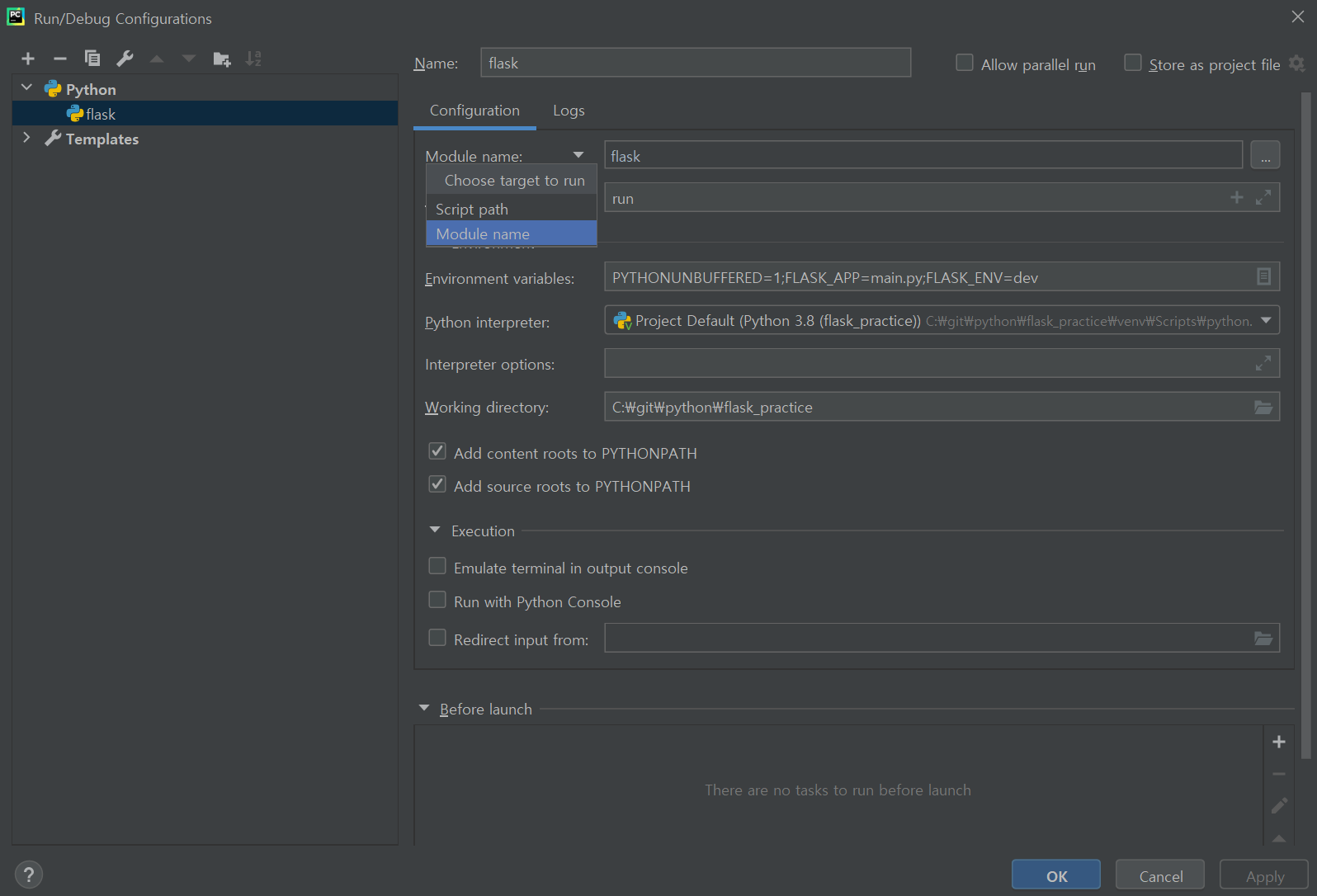Open Edit Templates wrench icon in toolbar

point(125,59)
